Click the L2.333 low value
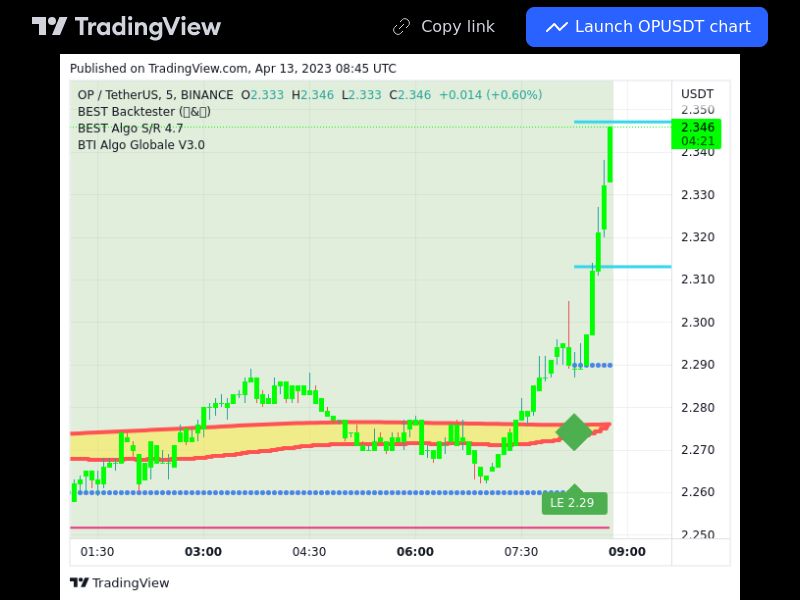The height and width of the screenshot is (600, 800). 361,95
